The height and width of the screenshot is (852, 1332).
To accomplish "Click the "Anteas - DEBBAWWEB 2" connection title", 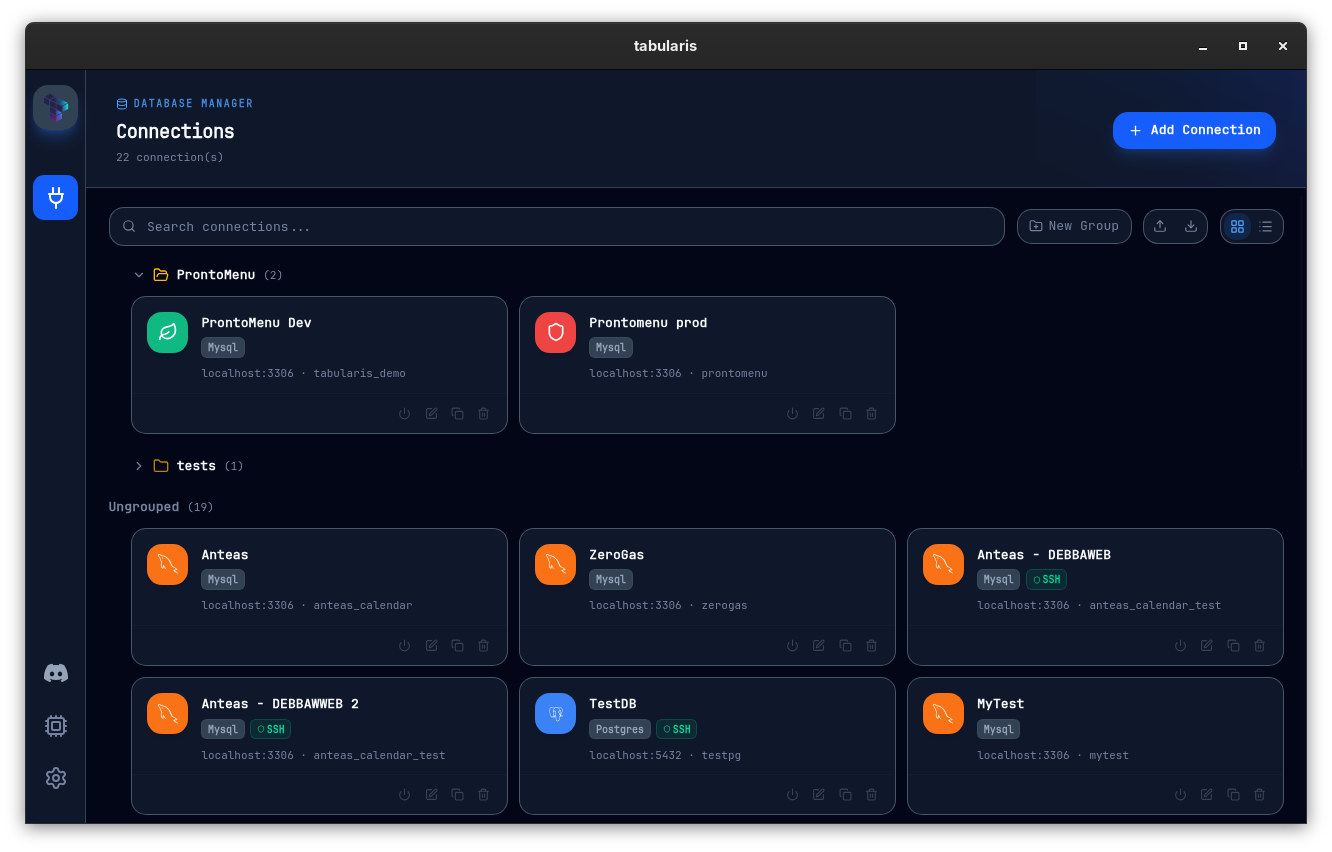I will 280,704.
